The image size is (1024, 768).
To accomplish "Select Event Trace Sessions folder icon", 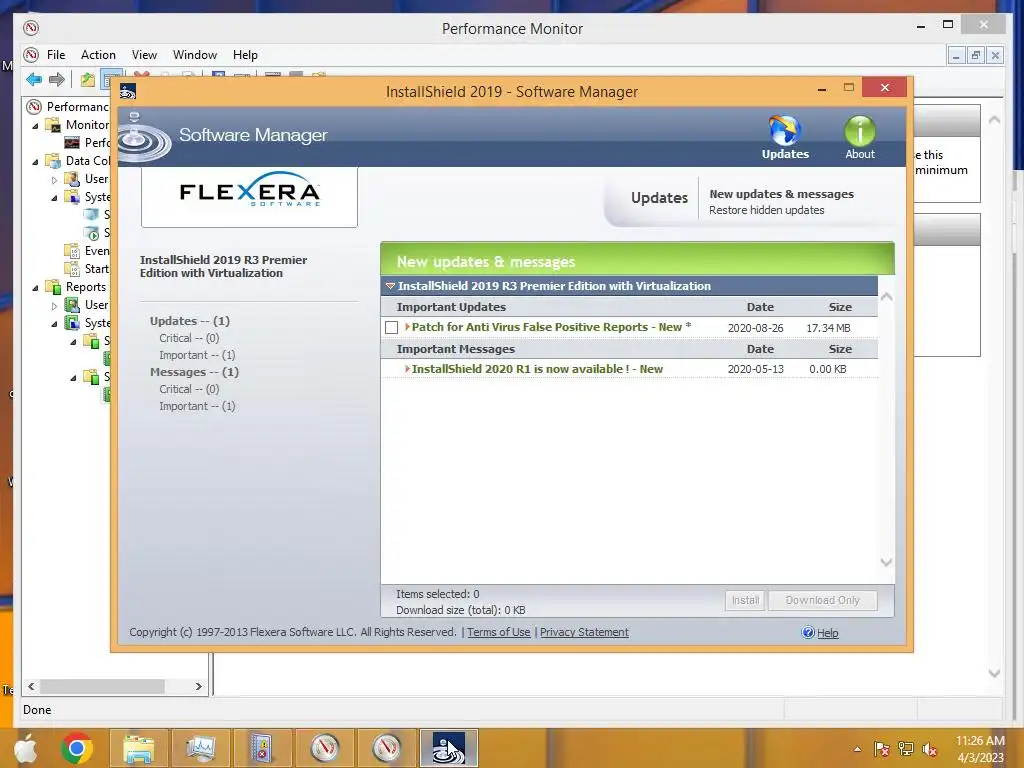I will (x=72, y=251).
